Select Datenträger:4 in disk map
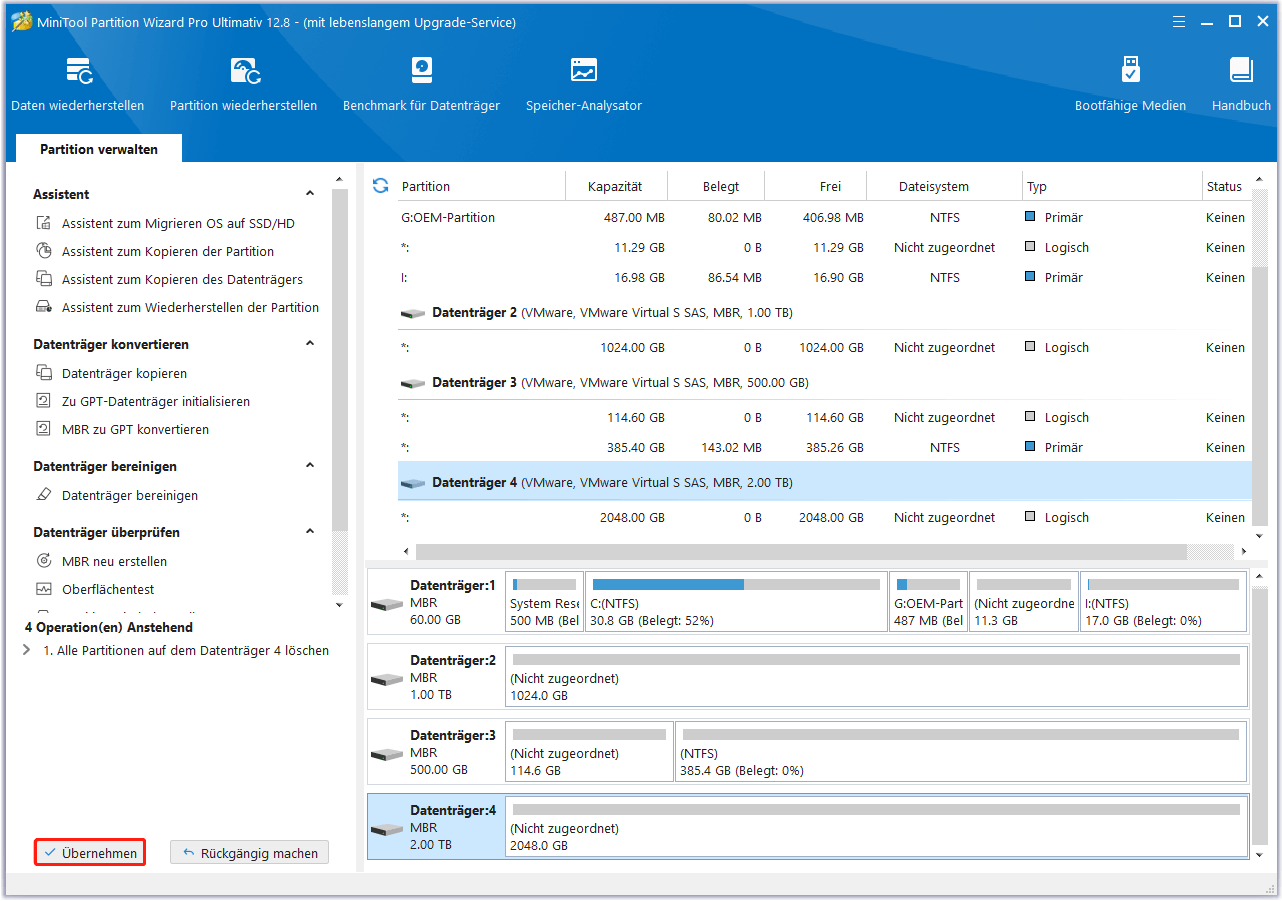Screen dimensions: 1282x901 tap(436, 827)
